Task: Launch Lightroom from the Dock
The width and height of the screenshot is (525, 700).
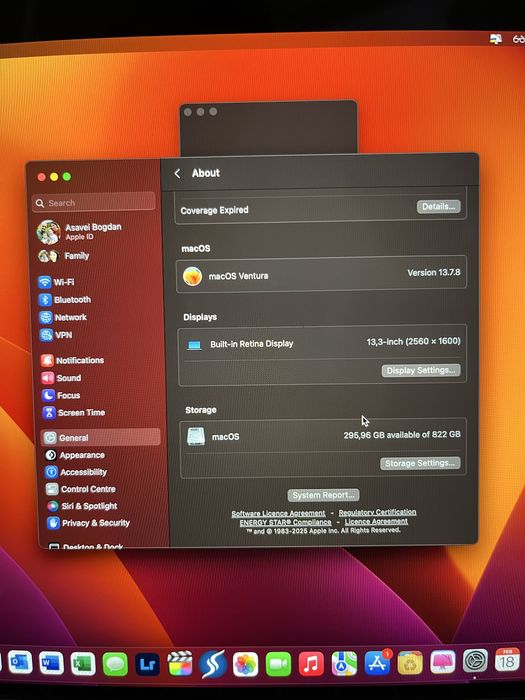Action: [x=147, y=664]
